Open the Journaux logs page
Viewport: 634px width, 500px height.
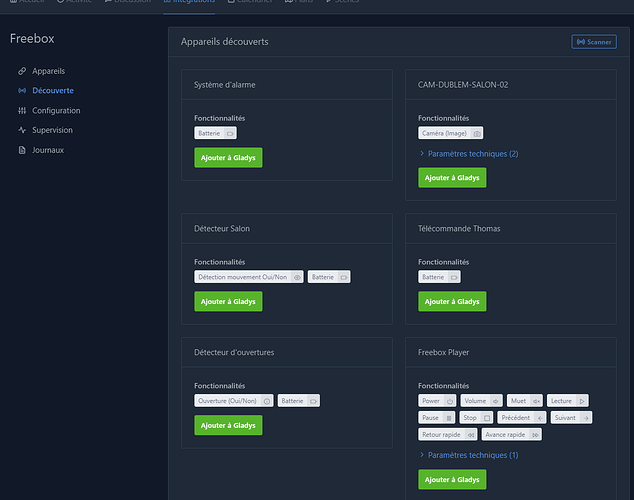[x=41, y=150]
